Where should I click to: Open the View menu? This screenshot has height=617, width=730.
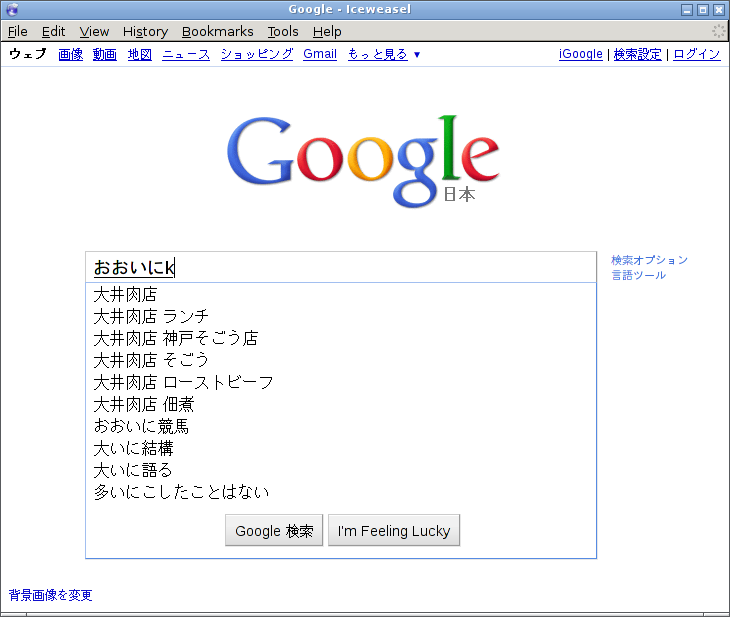pos(94,31)
